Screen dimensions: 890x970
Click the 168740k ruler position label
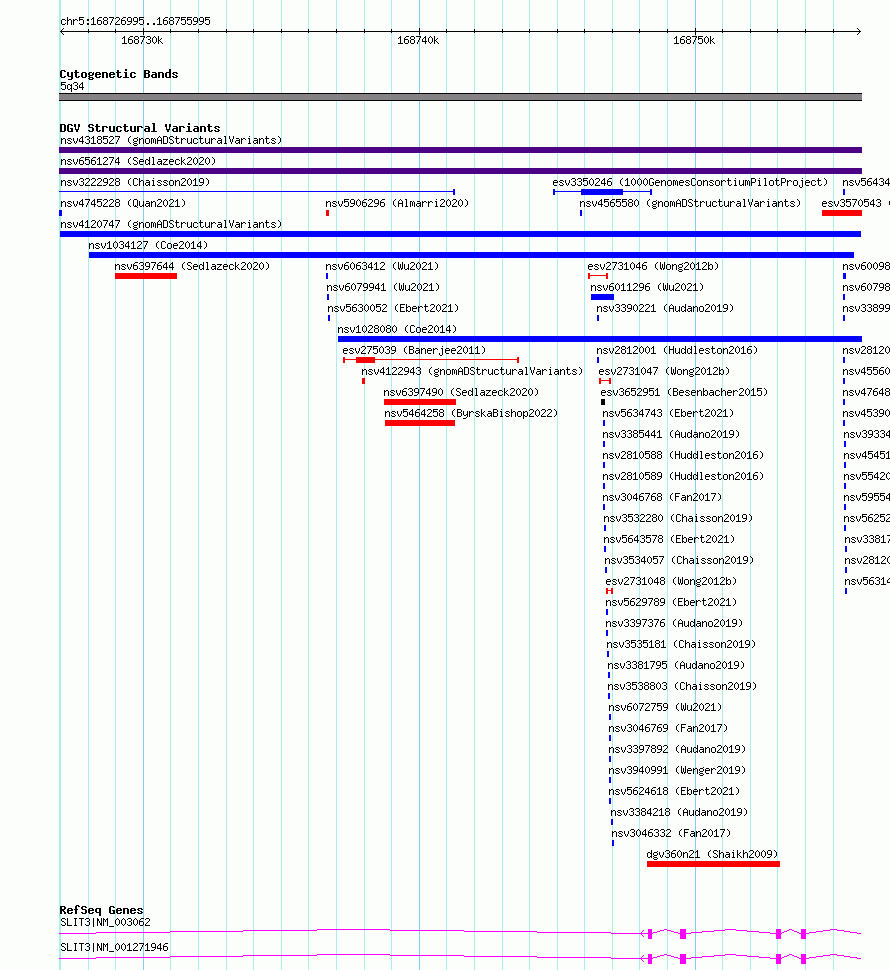pyautogui.click(x=418, y=41)
